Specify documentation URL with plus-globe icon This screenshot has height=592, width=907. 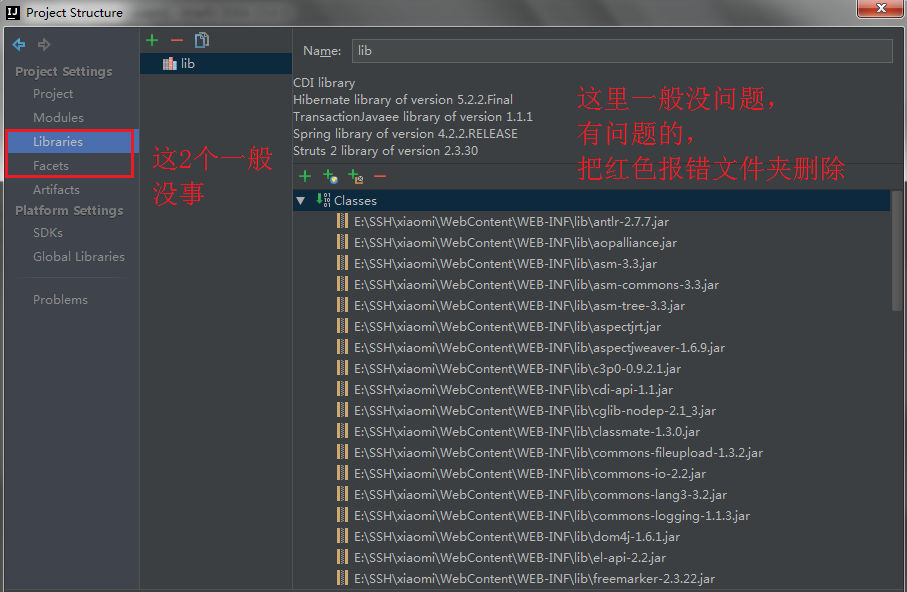[x=330, y=176]
